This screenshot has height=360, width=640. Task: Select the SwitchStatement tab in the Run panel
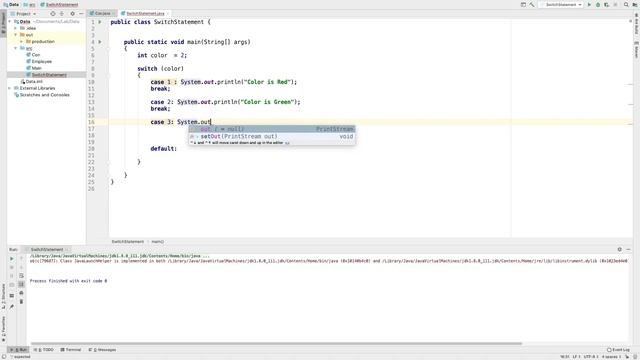click(47, 249)
